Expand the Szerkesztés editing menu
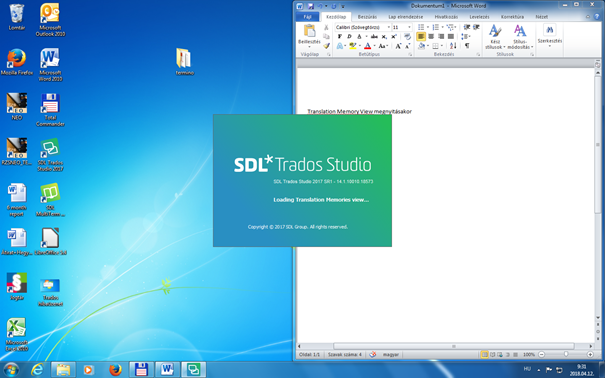The height and width of the screenshot is (378, 605). click(549, 35)
